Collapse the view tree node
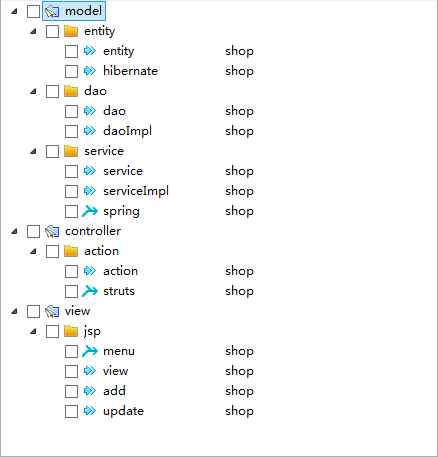This screenshot has width=438, height=457. coord(14,311)
